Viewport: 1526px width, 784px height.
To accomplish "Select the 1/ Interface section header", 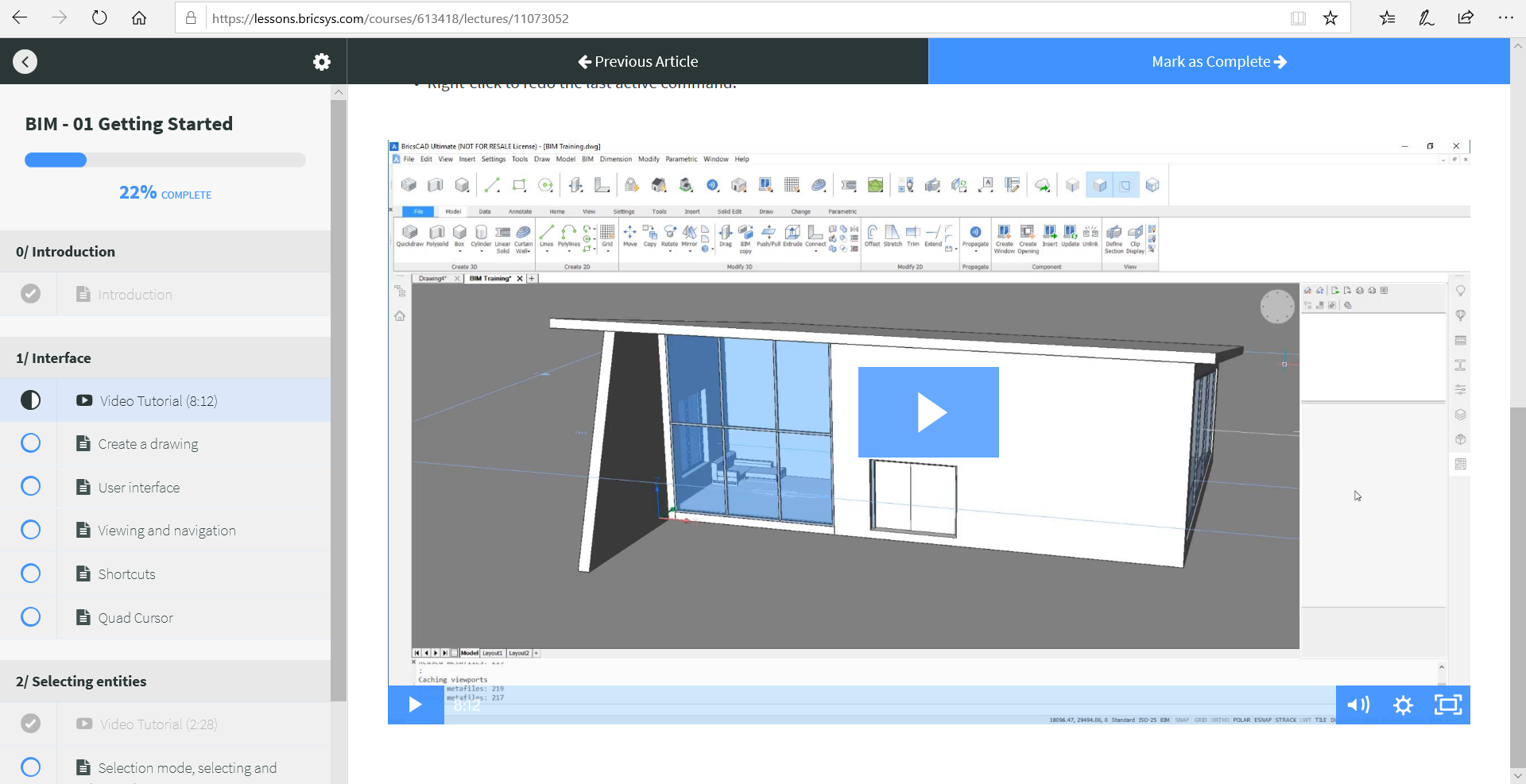I will click(165, 358).
